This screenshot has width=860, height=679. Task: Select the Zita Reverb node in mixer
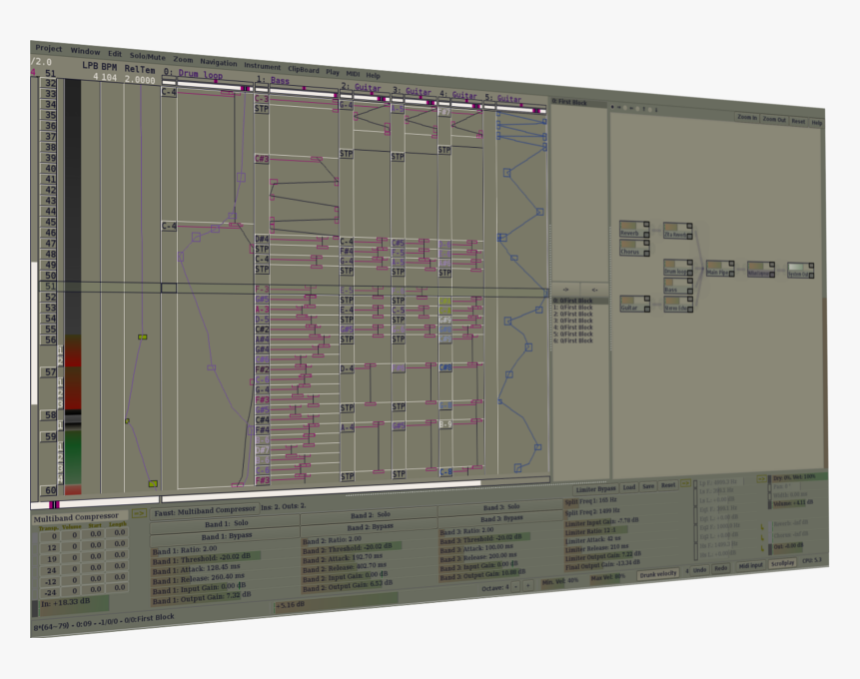pyautogui.click(x=678, y=231)
